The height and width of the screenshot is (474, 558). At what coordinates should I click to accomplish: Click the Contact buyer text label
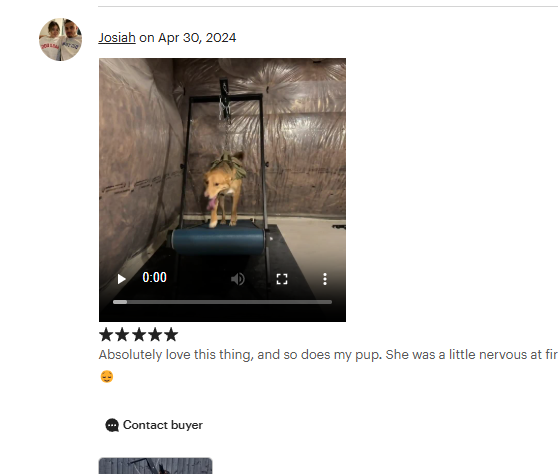pos(163,425)
